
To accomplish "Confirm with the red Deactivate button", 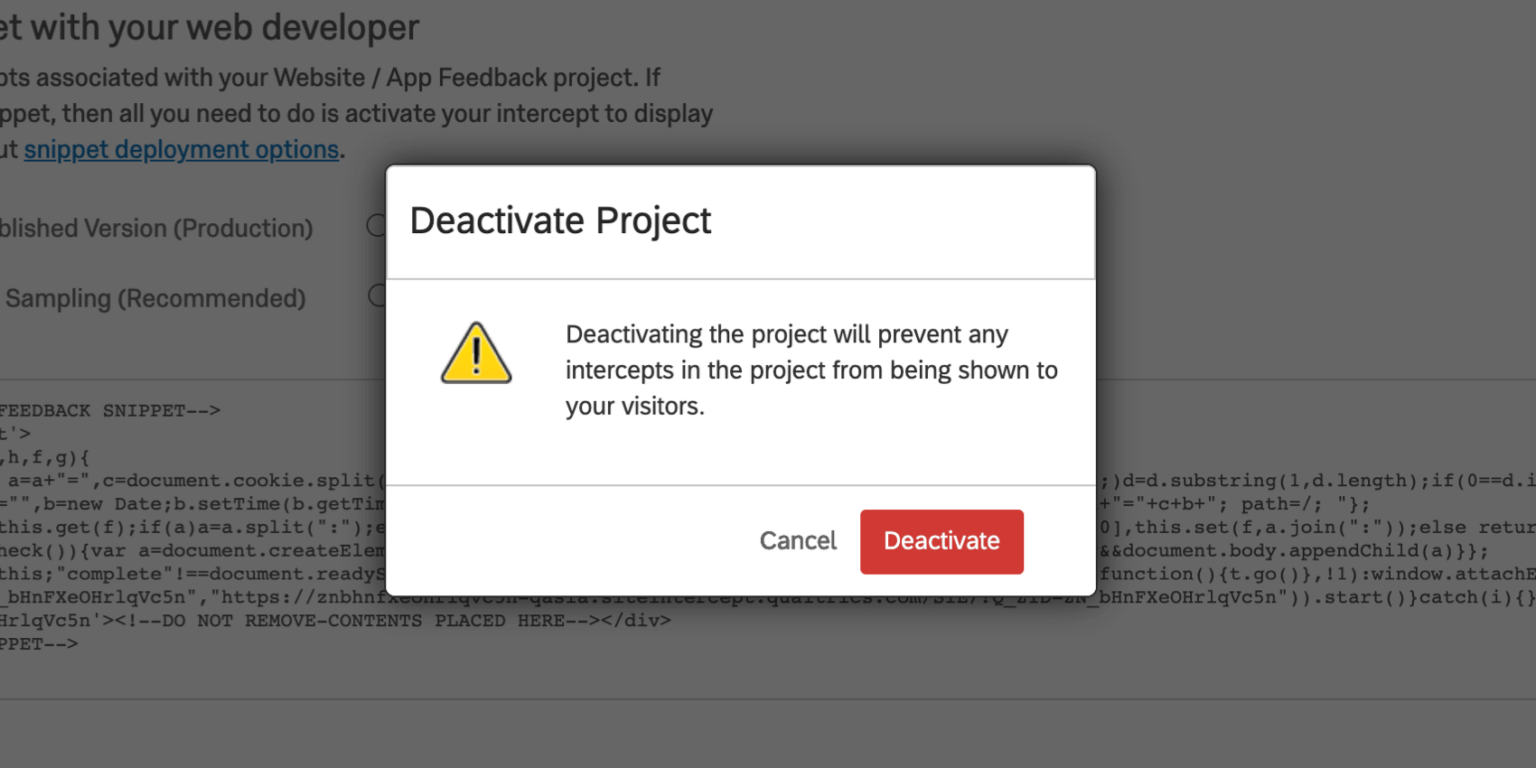I will (941, 541).
